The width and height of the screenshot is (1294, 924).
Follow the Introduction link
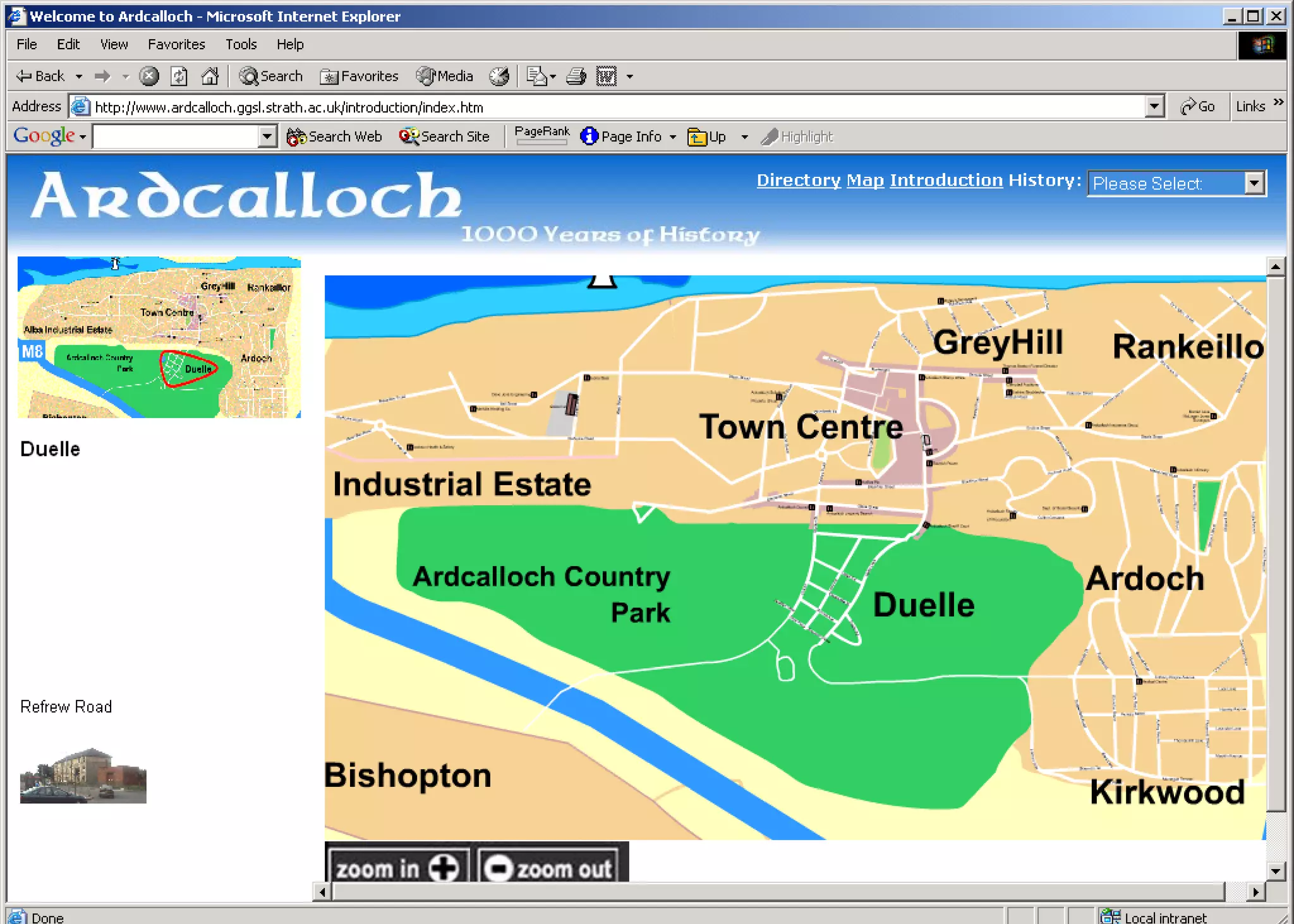pos(946,181)
